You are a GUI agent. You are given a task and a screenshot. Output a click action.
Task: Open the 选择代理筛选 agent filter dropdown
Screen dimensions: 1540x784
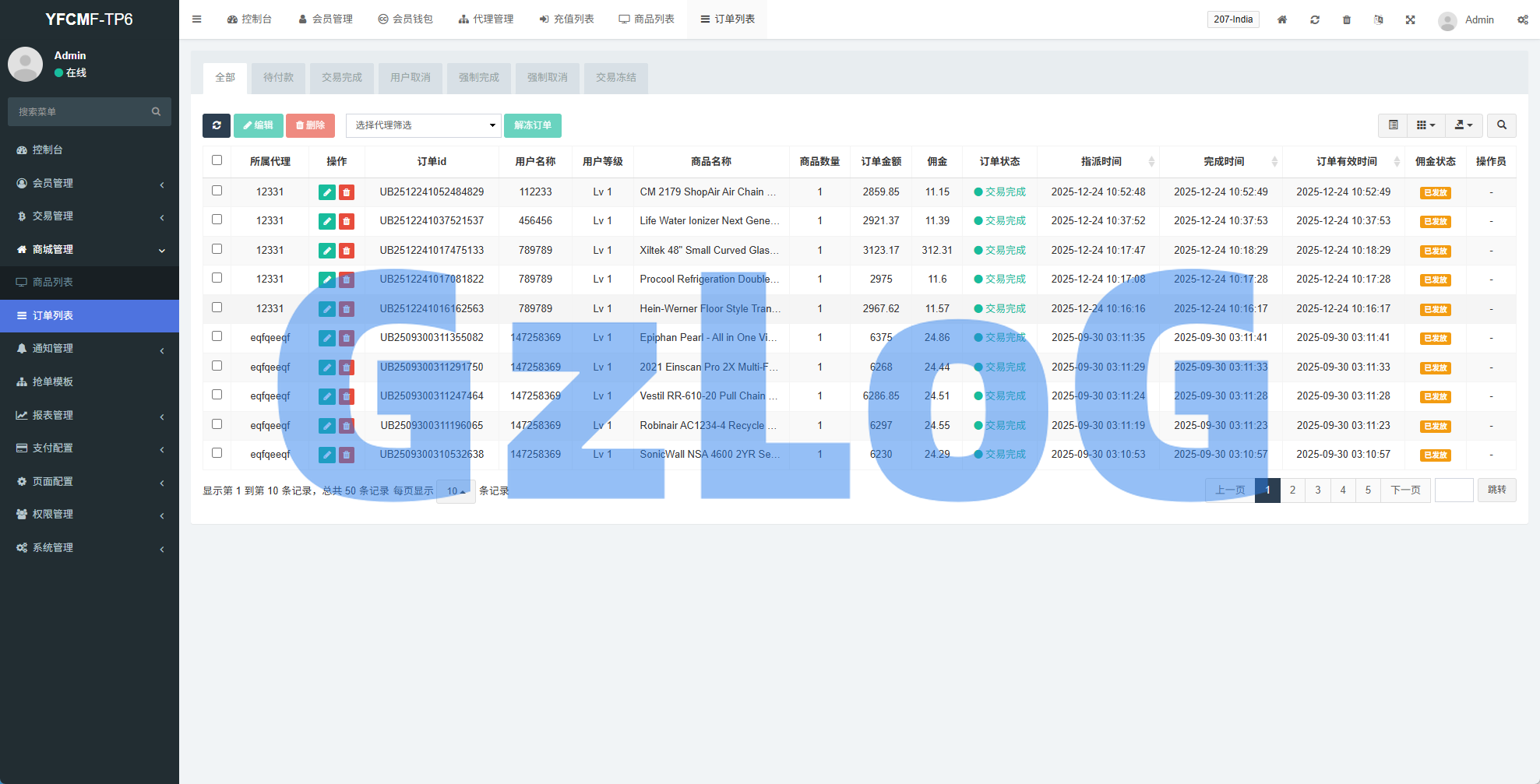pyautogui.click(x=423, y=125)
